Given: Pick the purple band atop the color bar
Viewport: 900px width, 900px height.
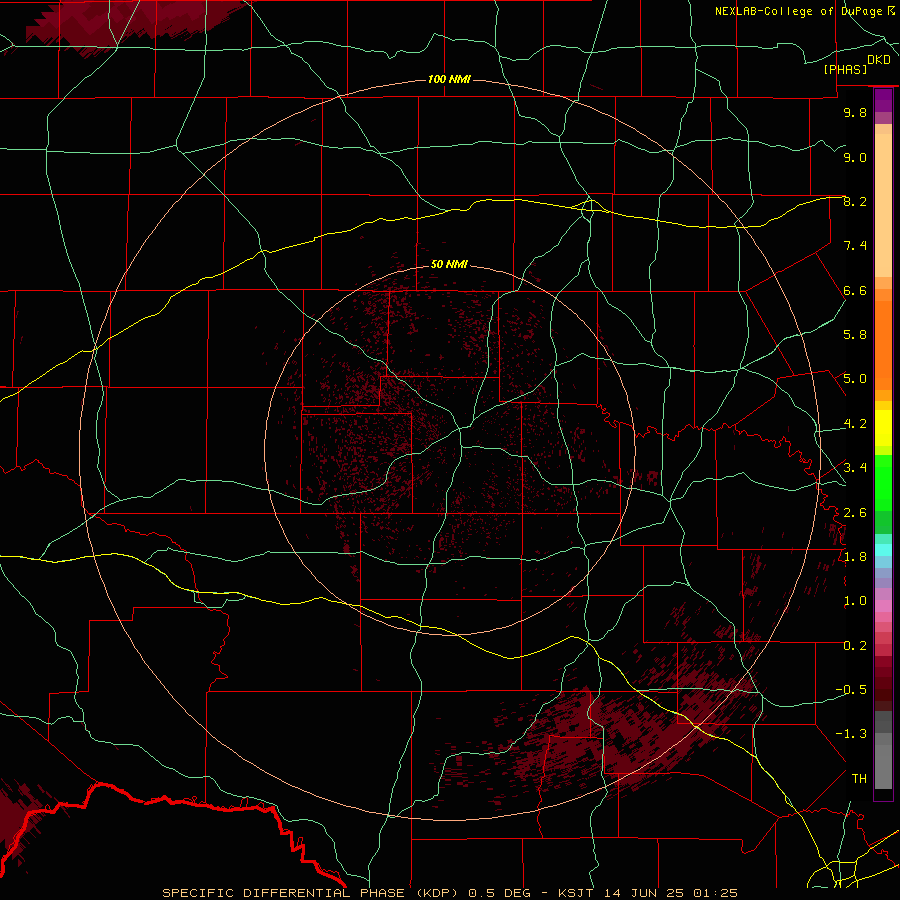Looking at the screenshot, I should point(883,100).
